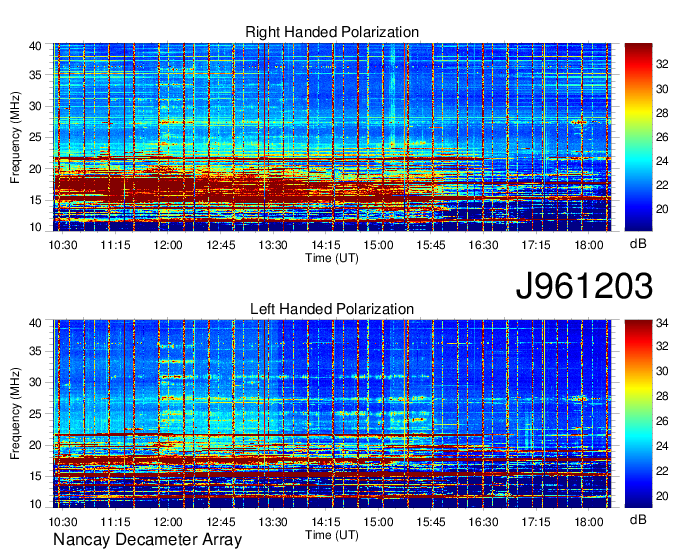Click 10:30 tick on left-handed plot
Viewport: 680px width, 552px height.
[63, 522]
